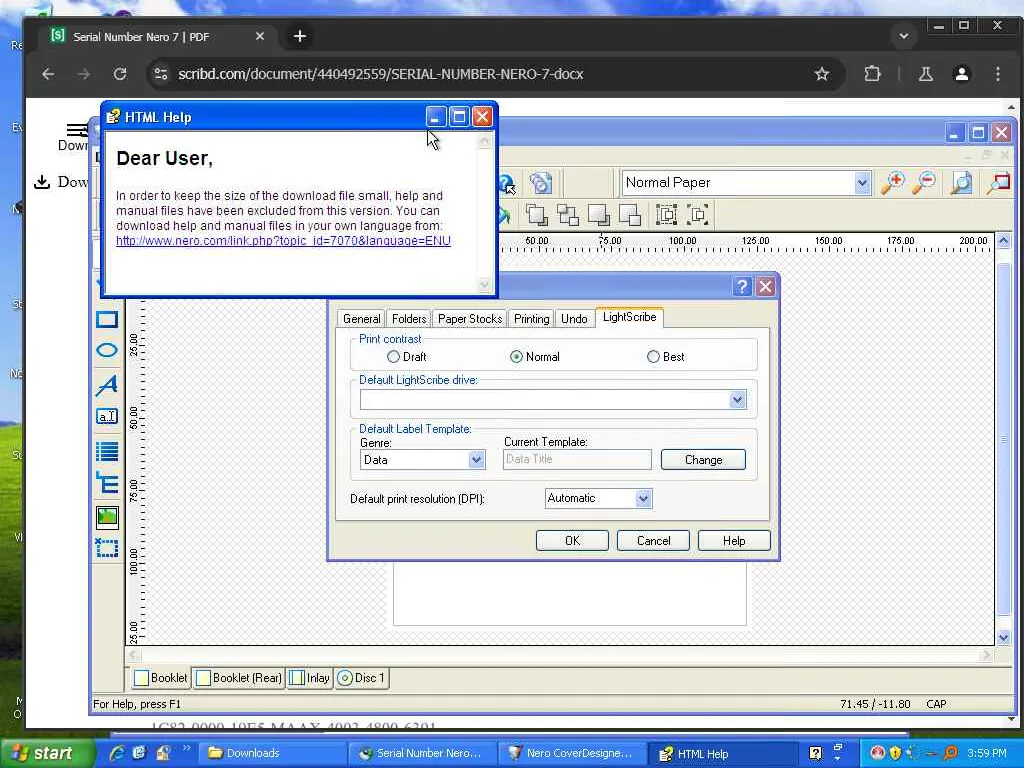Switch to Nero CoverDesigner taskbar button
The height and width of the screenshot is (768, 1024).
tap(571, 754)
